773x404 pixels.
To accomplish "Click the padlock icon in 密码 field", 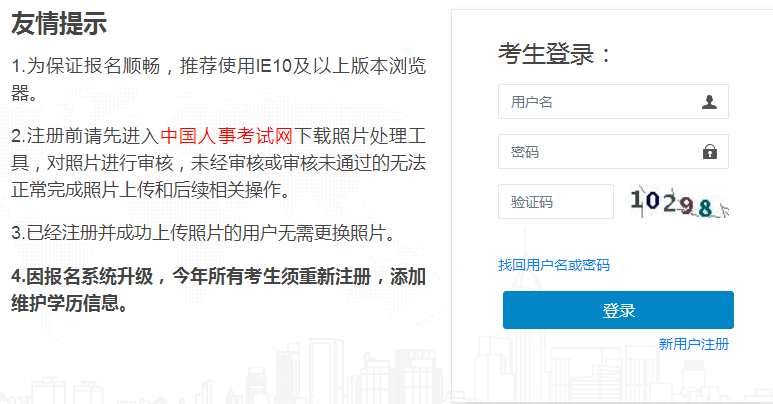I will pyautogui.click(x=709, y=151).
